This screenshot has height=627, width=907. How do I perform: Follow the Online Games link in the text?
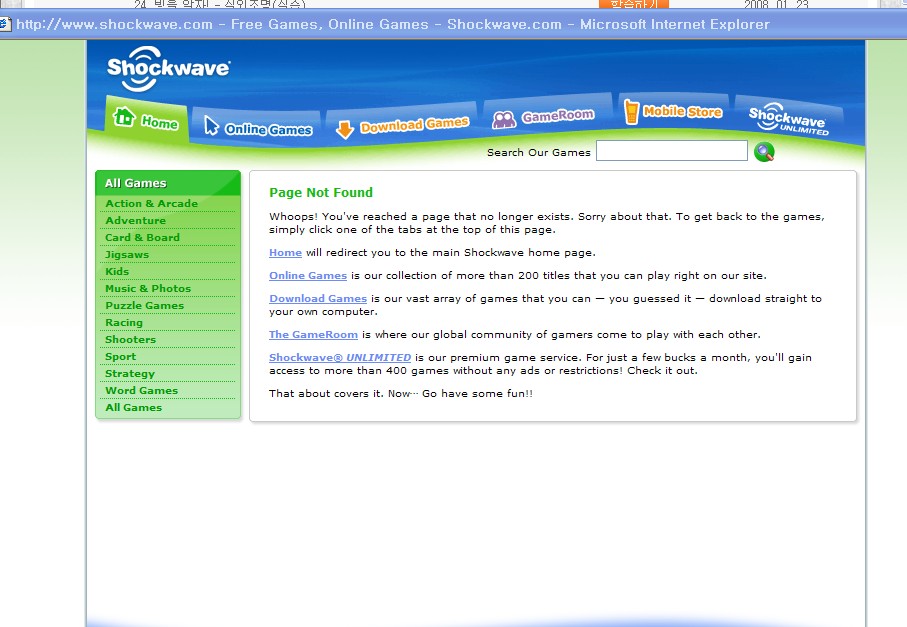(308, 276)
